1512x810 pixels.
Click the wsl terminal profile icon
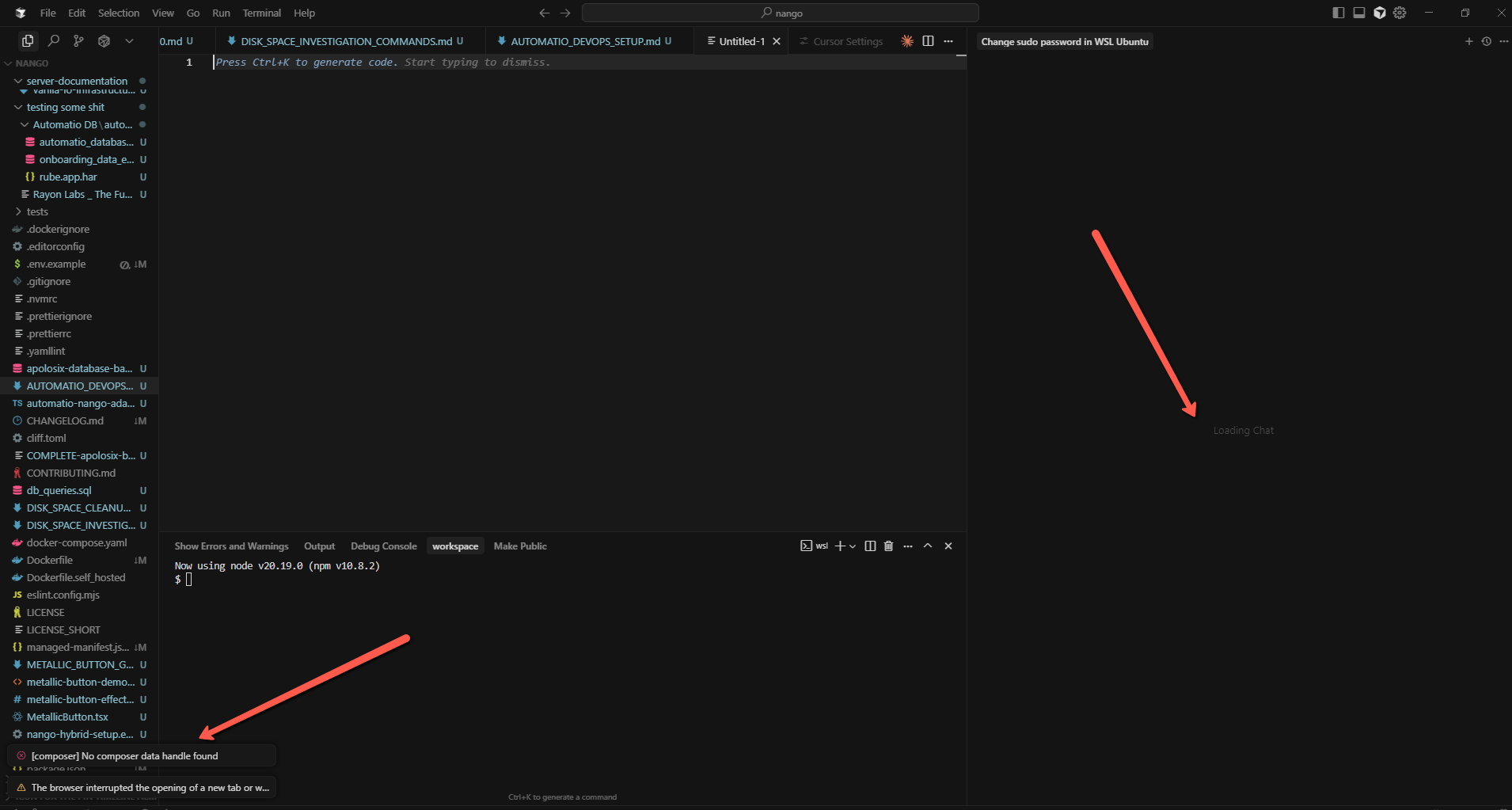point(815,546)
